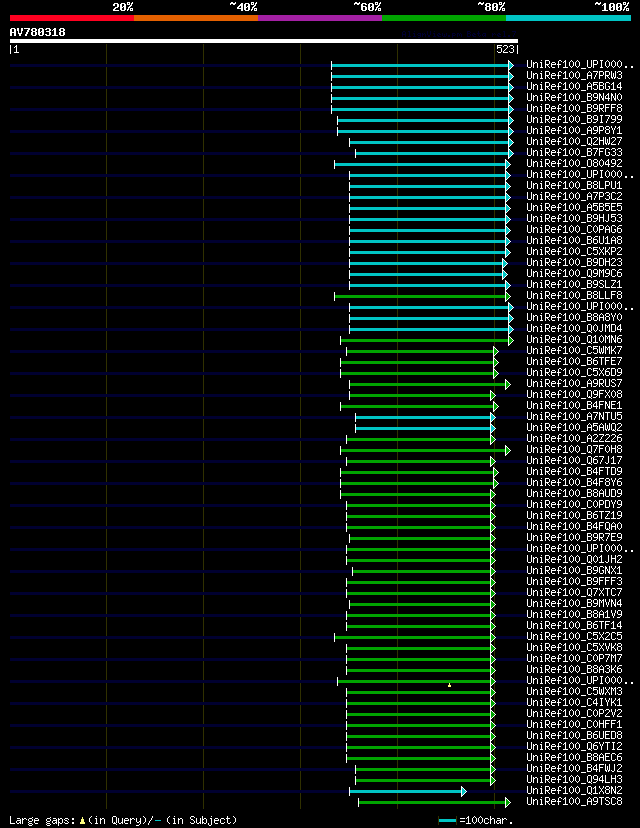
Task: Open hit UniRef100_B9RFF8
Action: (574, 109)
